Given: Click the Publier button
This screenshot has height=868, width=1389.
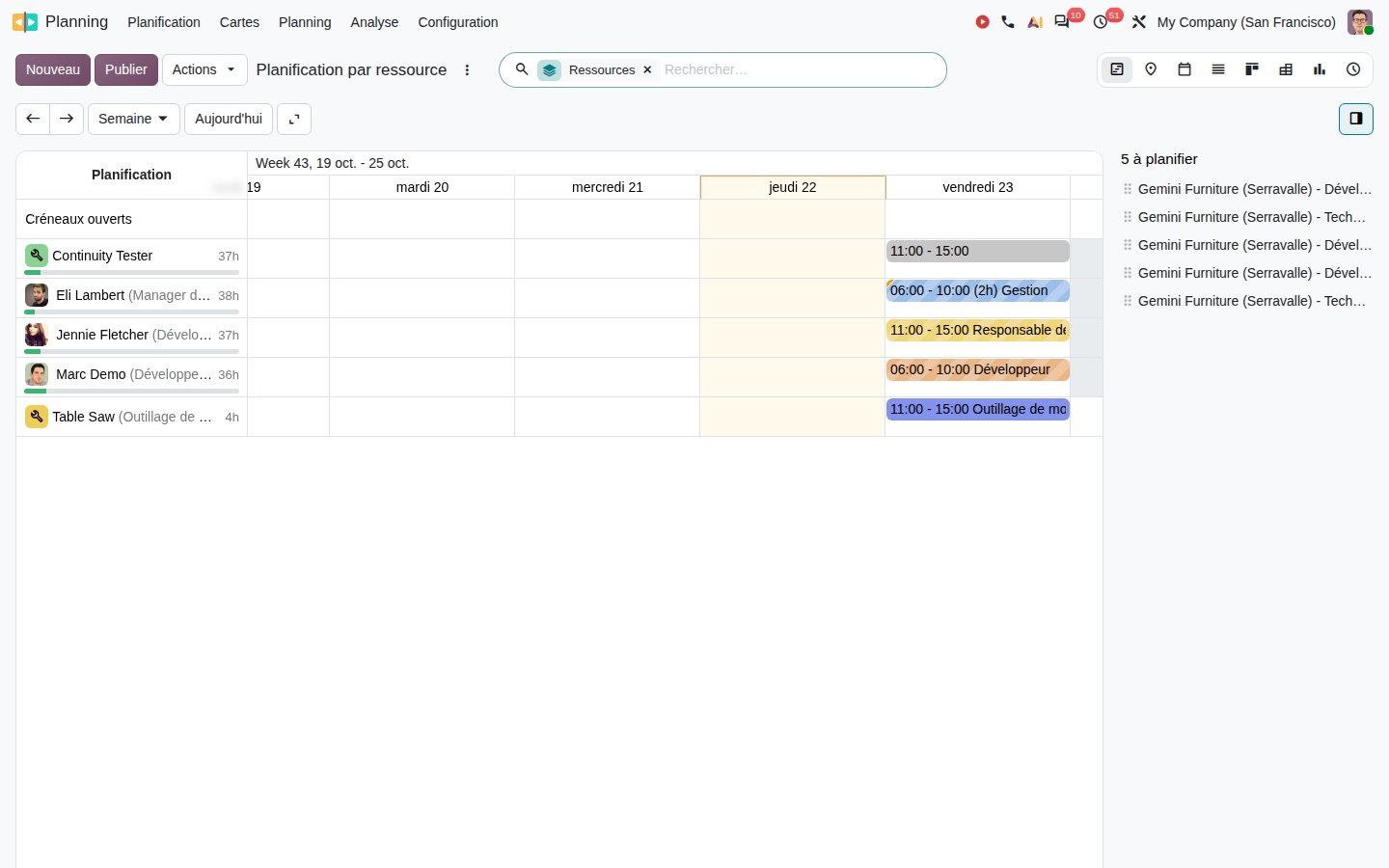Looking at the screenshot, I should tap(126, 69).
